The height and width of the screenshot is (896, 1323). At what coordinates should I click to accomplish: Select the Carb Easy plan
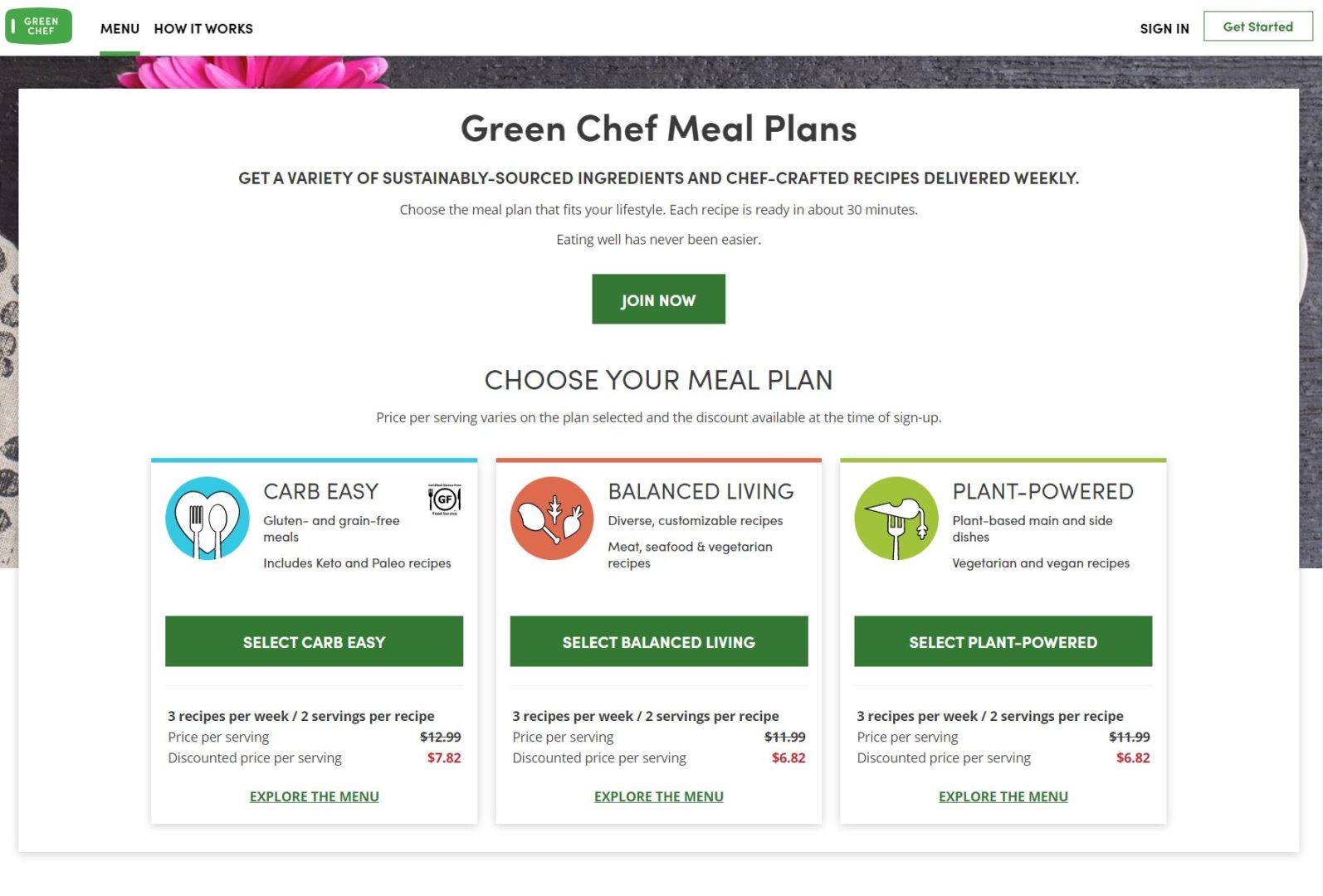click(x=314, y=641)
